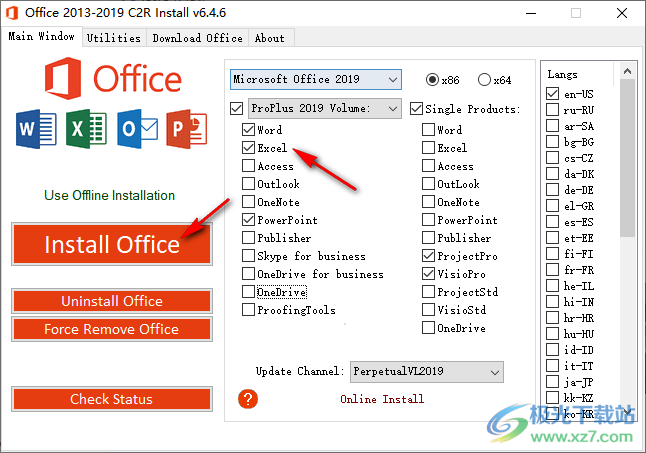Click the Check Status button

coord(112,399)
